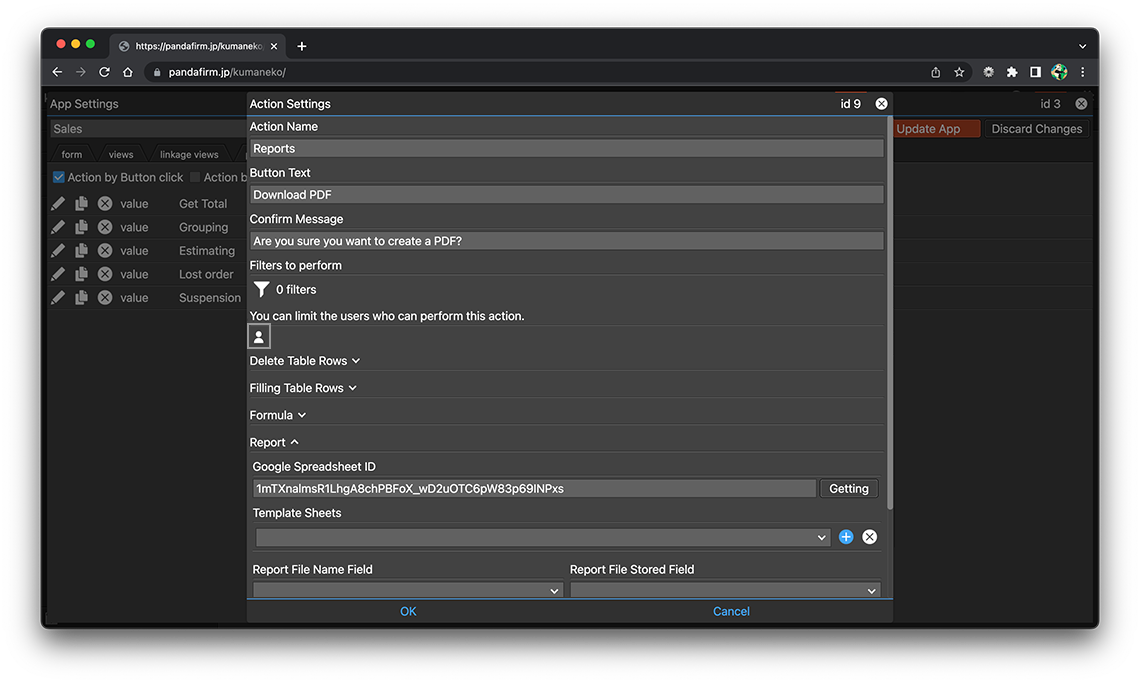Collapse the Report section

tap(274, 442)
